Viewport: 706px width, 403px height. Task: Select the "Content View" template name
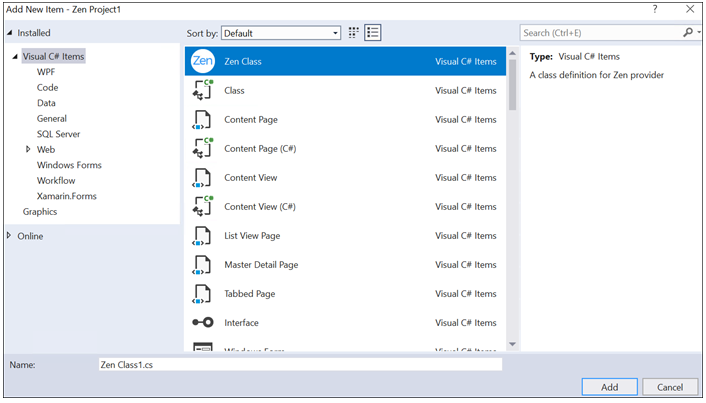251,178
